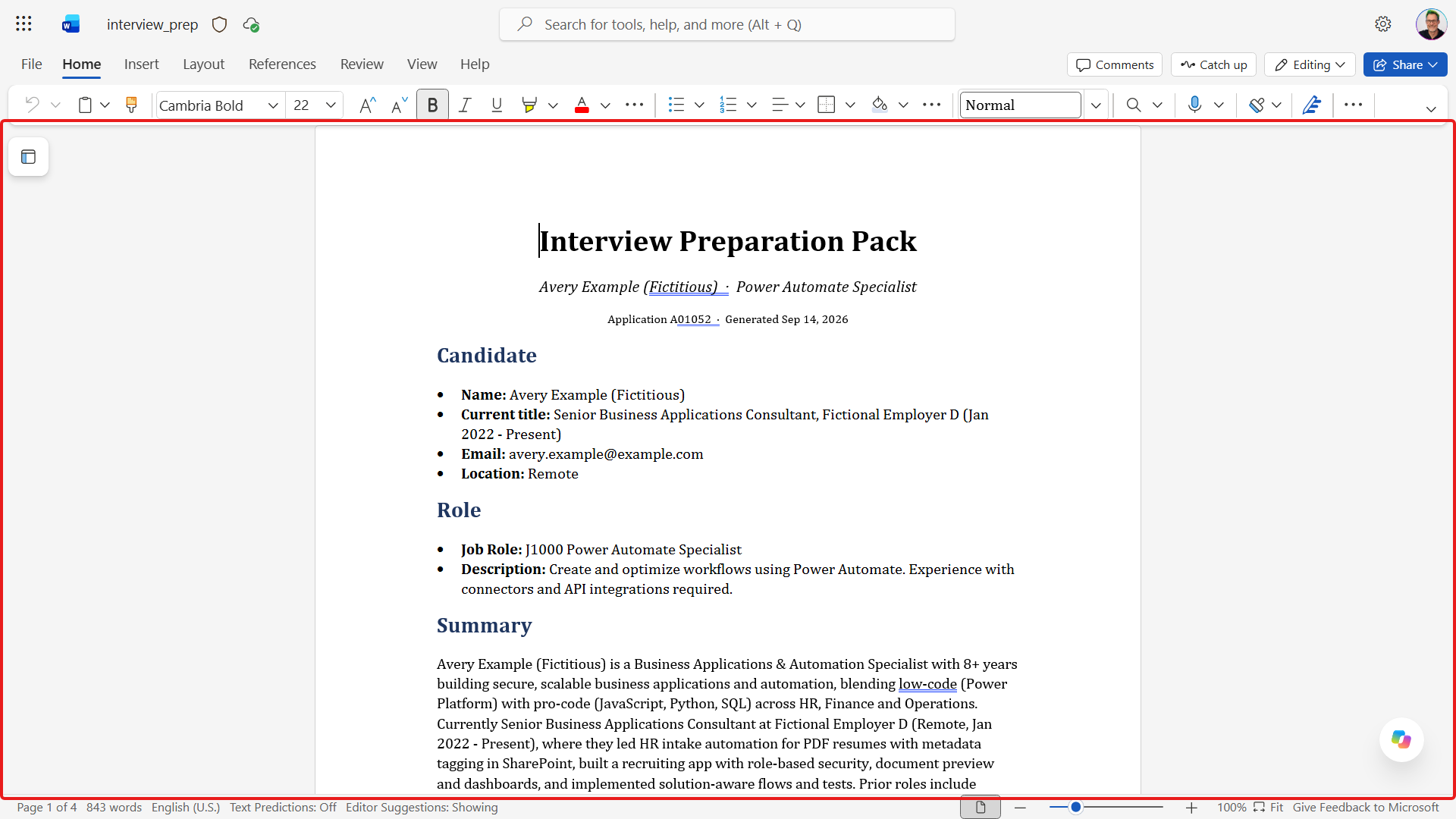Image resolution: width=1456 pixels, height=819 pixels.
Task: Expand the paste options dropdown
Action: [x=105, y=105]
